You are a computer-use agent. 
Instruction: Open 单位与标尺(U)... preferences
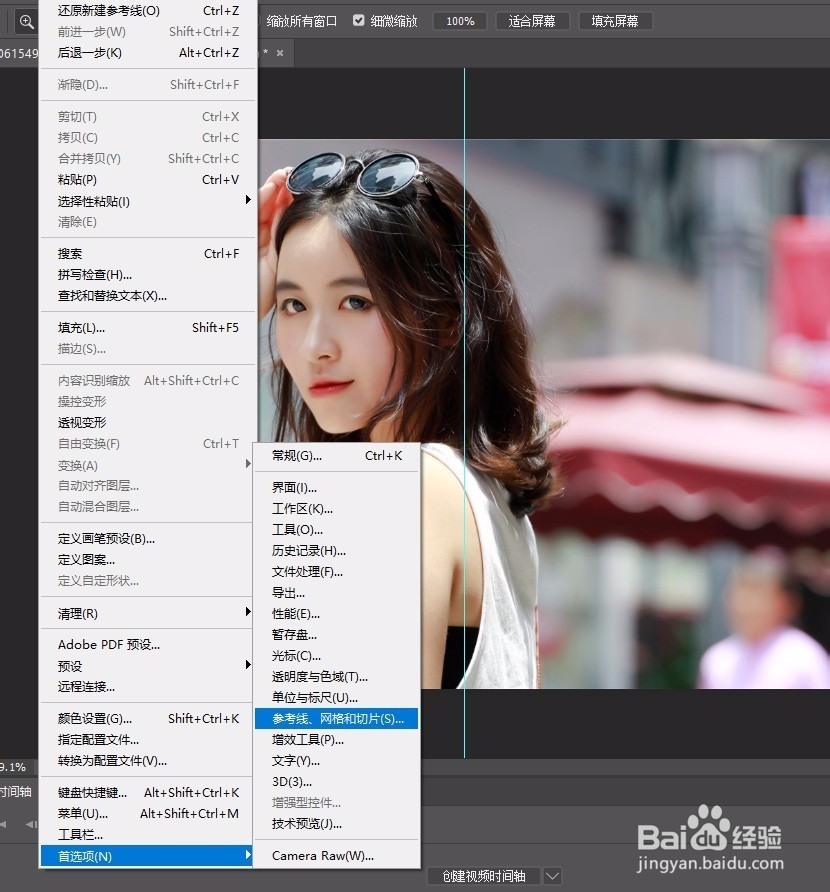click(337, 698)
